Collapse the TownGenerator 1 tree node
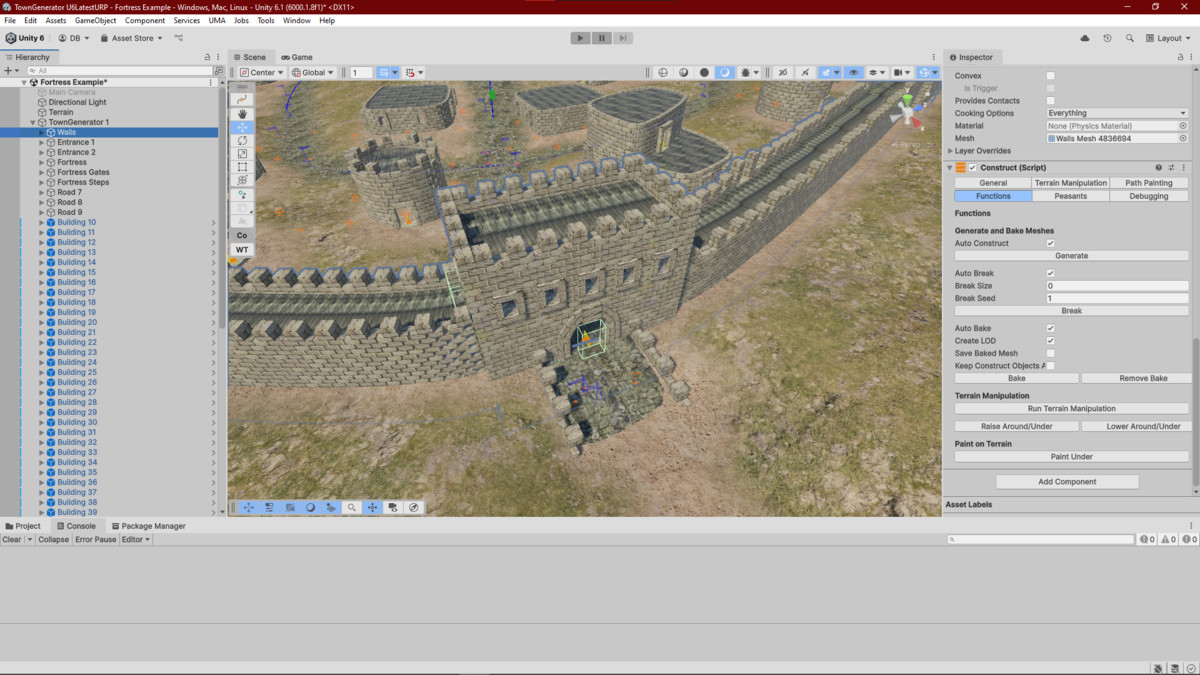The width and height of the screenshot is (1200, 675). 32,122
